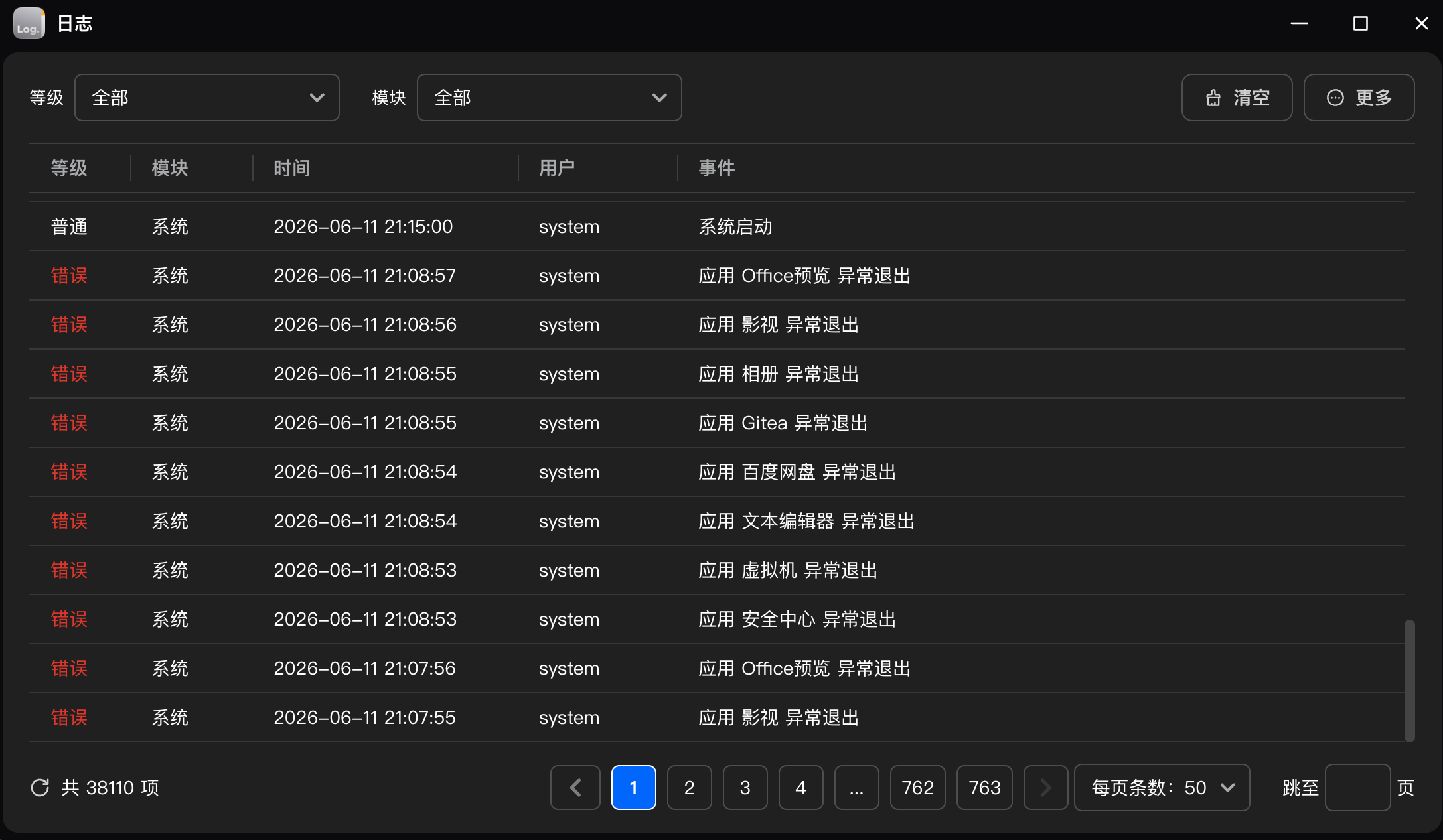1443x840 pixels.
Task: Click the vertical scrollbar thumb of log list
Action: click(1410, 681)
